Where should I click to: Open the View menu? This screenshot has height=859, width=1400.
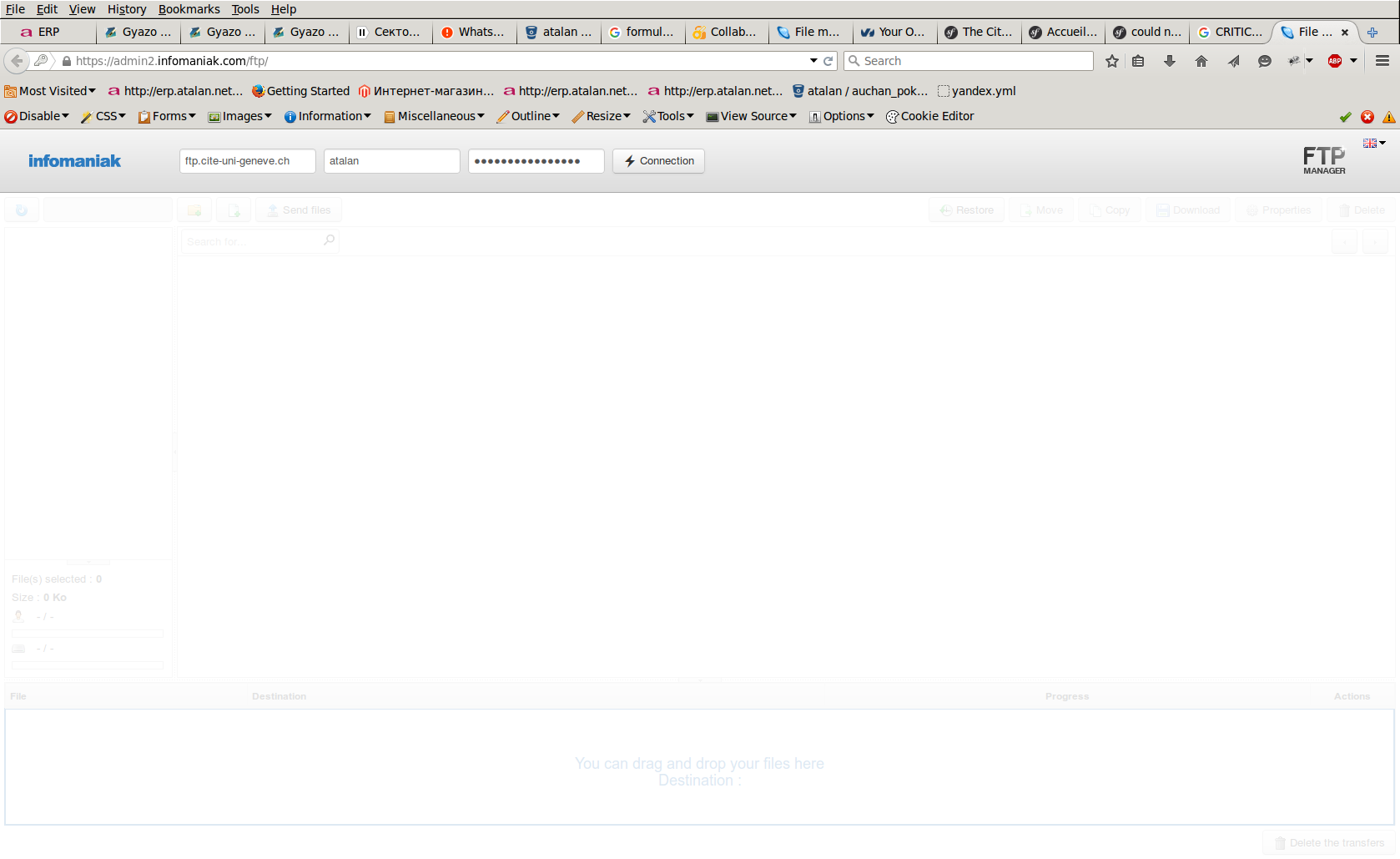pos(82,9)
